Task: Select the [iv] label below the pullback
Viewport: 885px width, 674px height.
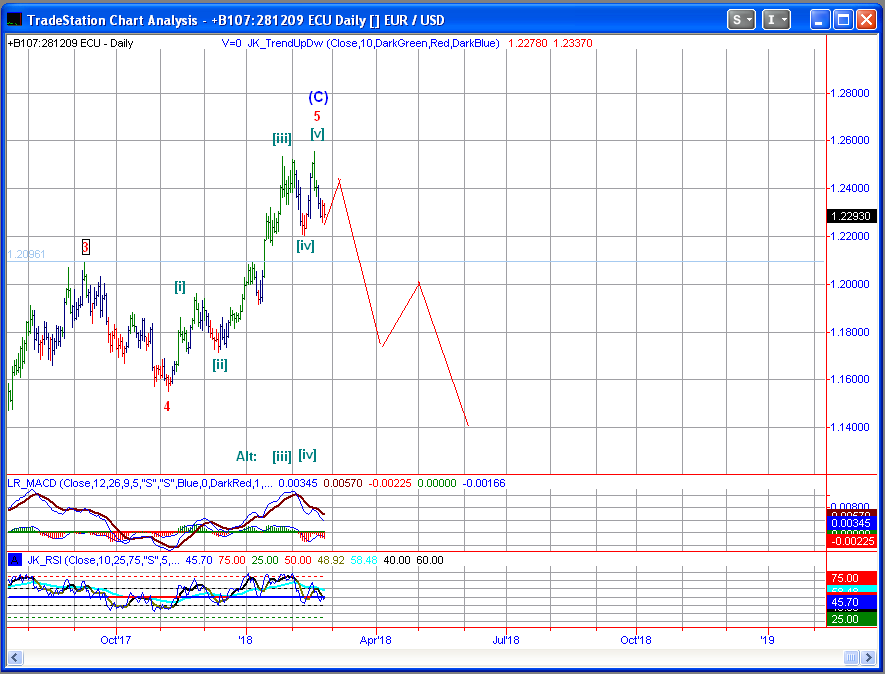Action: [305, 246]
